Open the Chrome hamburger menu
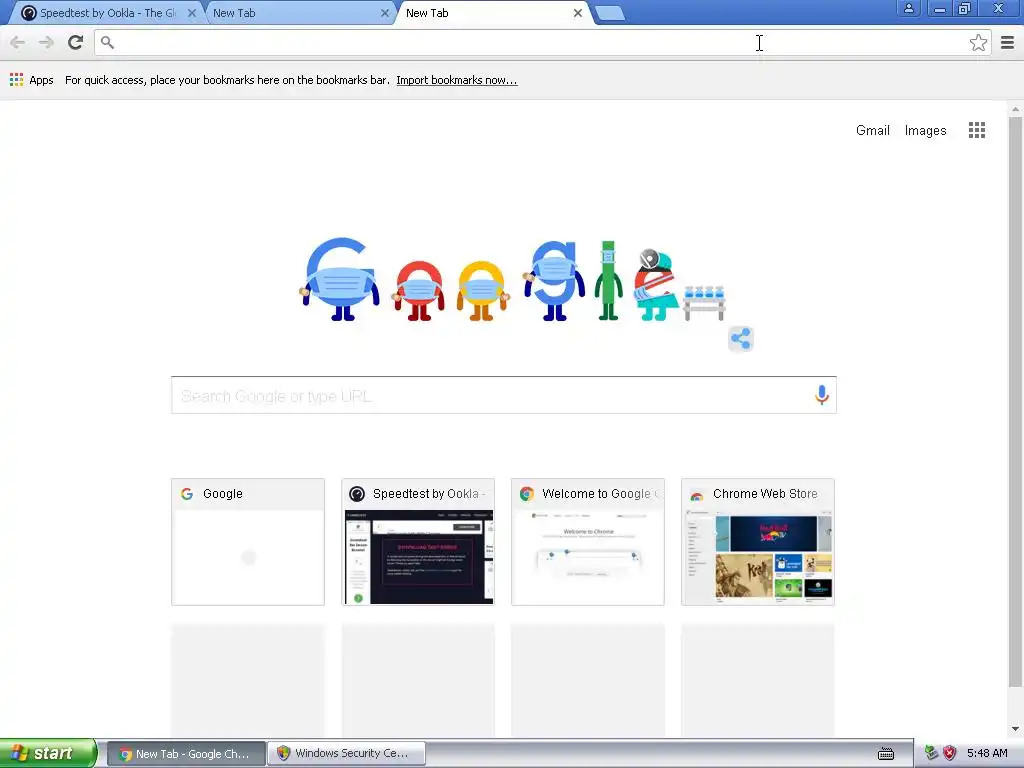 (1008, 42)
